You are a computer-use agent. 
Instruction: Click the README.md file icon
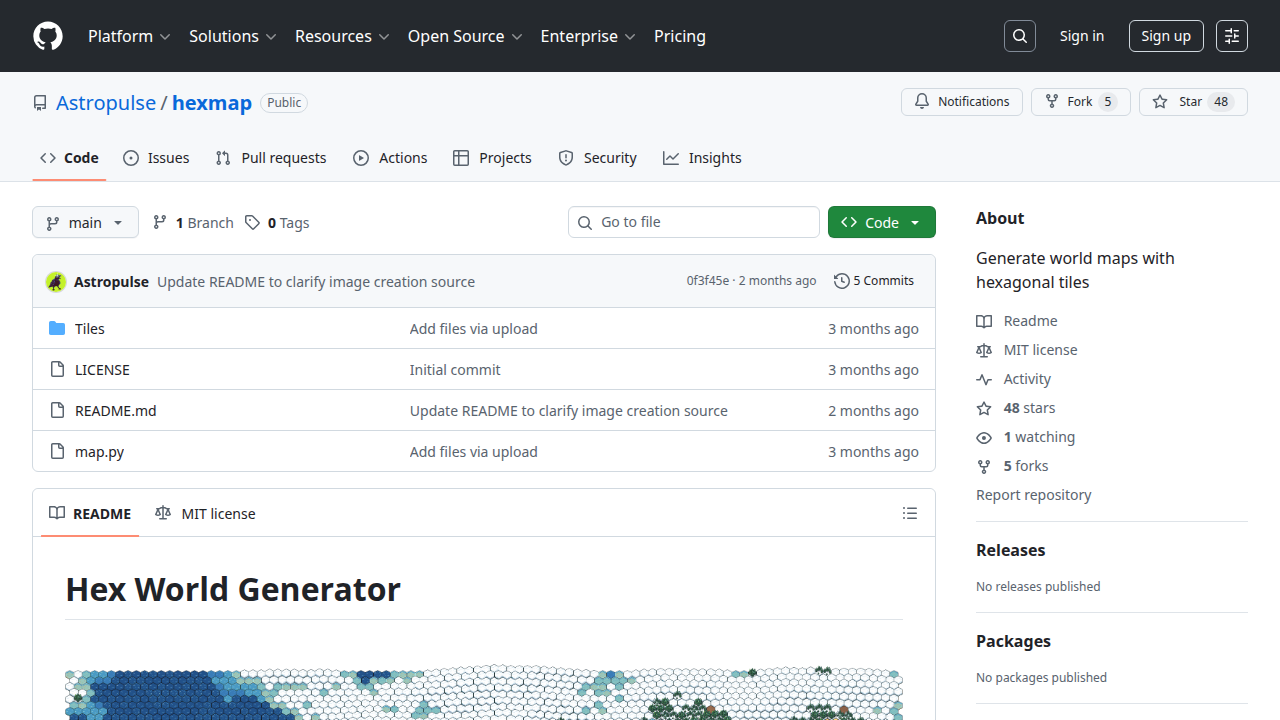click(x=57, y=411)
